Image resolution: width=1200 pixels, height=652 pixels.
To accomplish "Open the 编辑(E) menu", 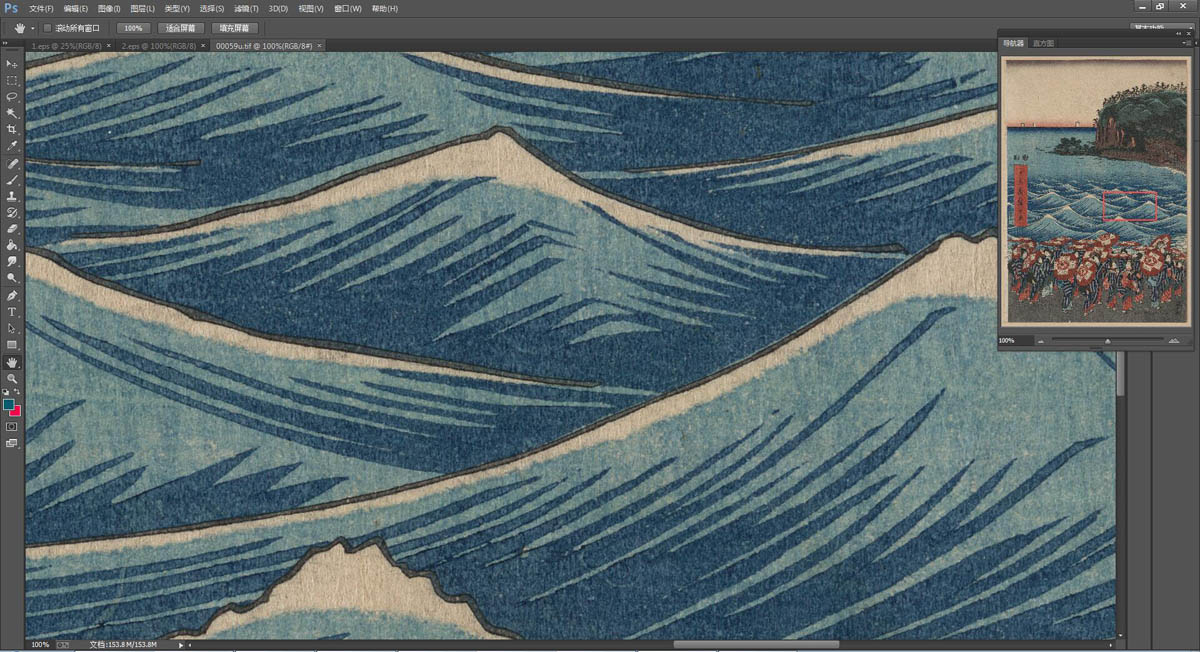I will 76,8.
